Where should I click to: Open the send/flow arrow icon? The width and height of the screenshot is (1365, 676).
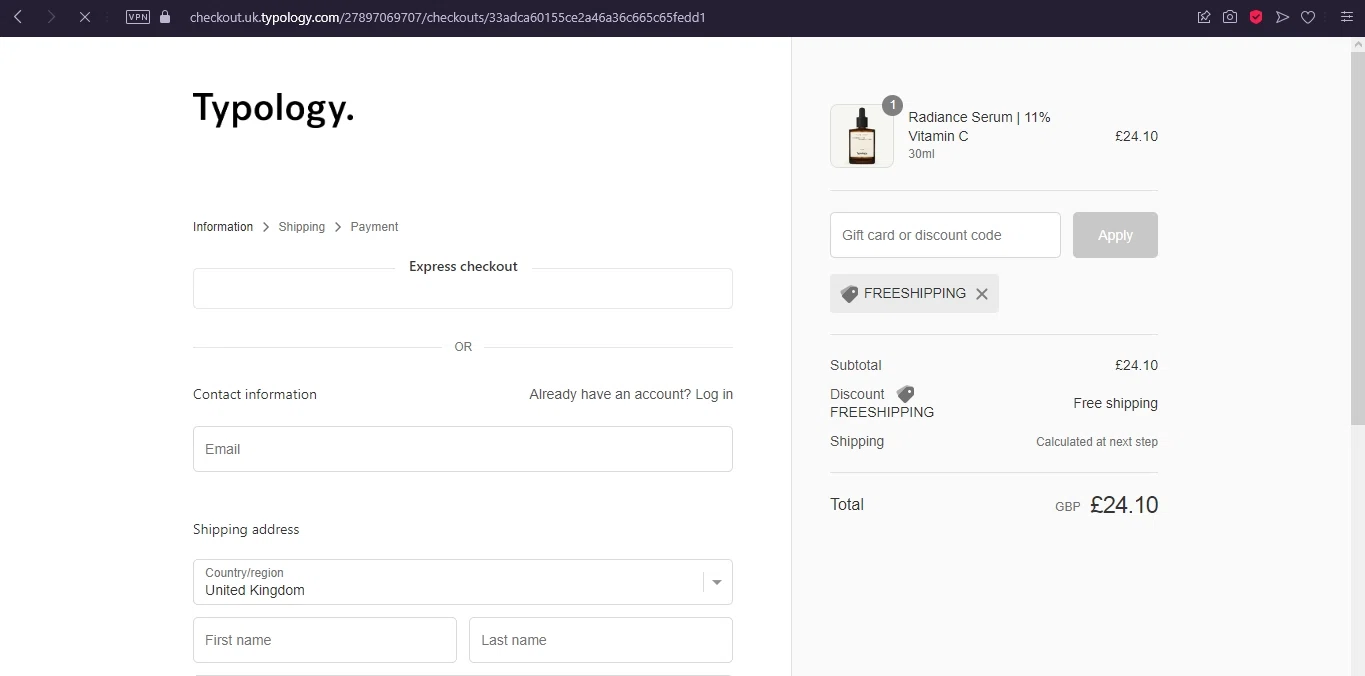point(1282,17)
